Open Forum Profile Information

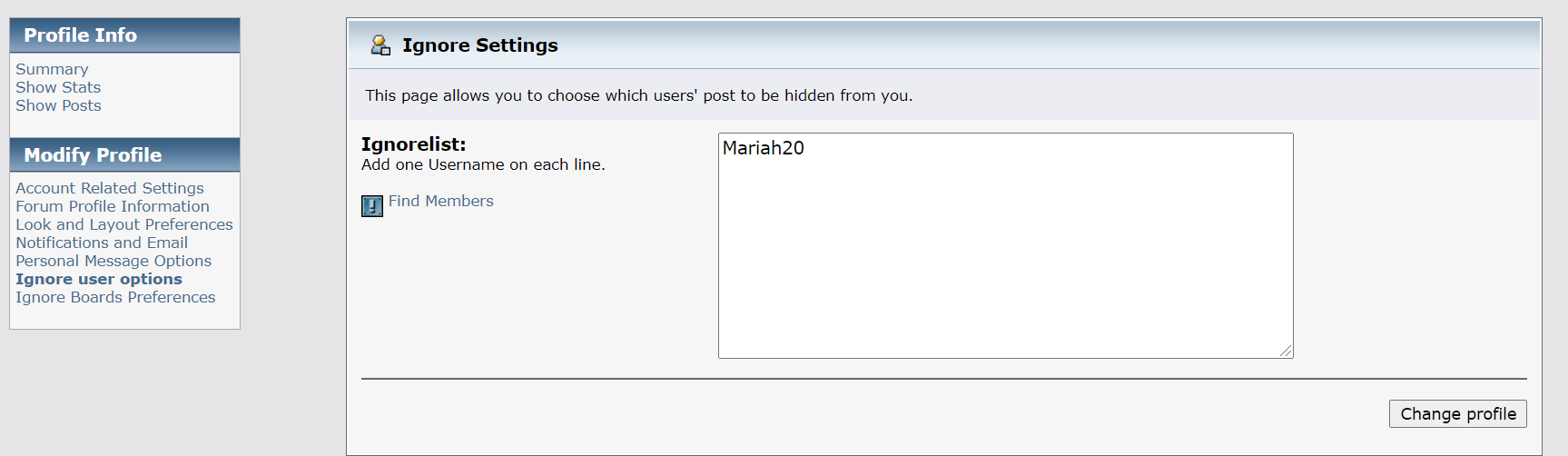(113, 206)
